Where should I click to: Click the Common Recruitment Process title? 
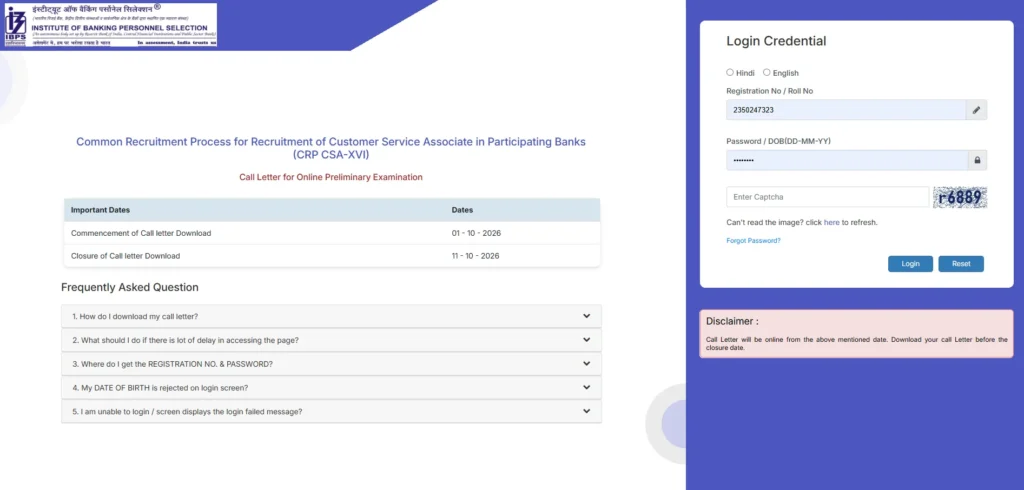pos(331,148)
